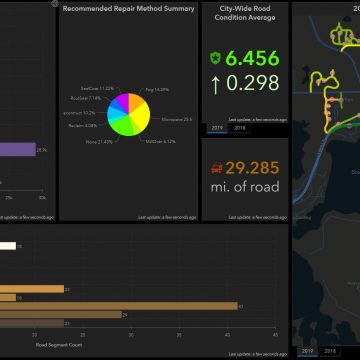Switch to 2018 tab under Road Condition Average
This screenshot has width=360, height=360.
pyautogui.click(x=240, y=128)
